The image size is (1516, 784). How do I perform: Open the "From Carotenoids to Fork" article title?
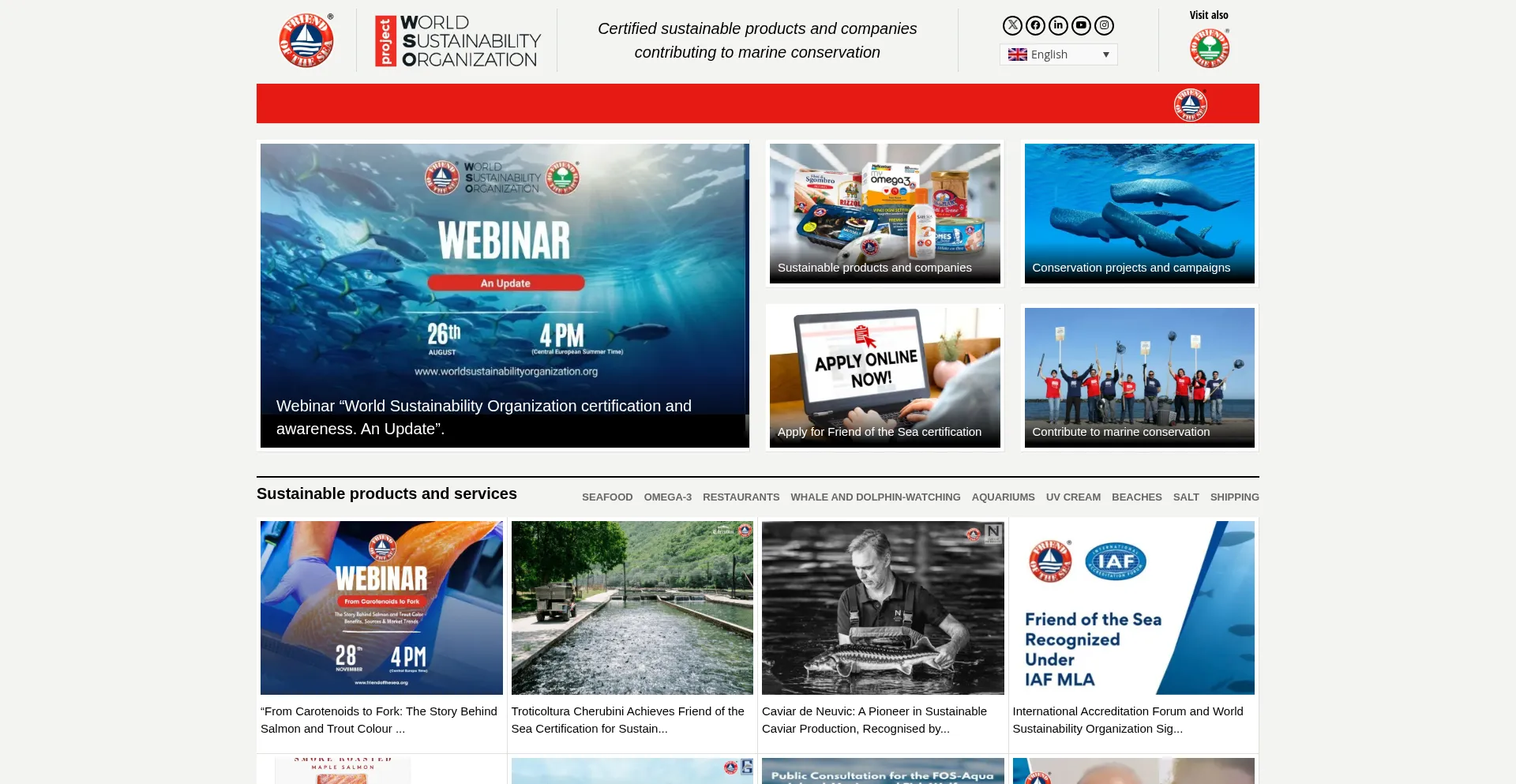(x=379, y=720)
